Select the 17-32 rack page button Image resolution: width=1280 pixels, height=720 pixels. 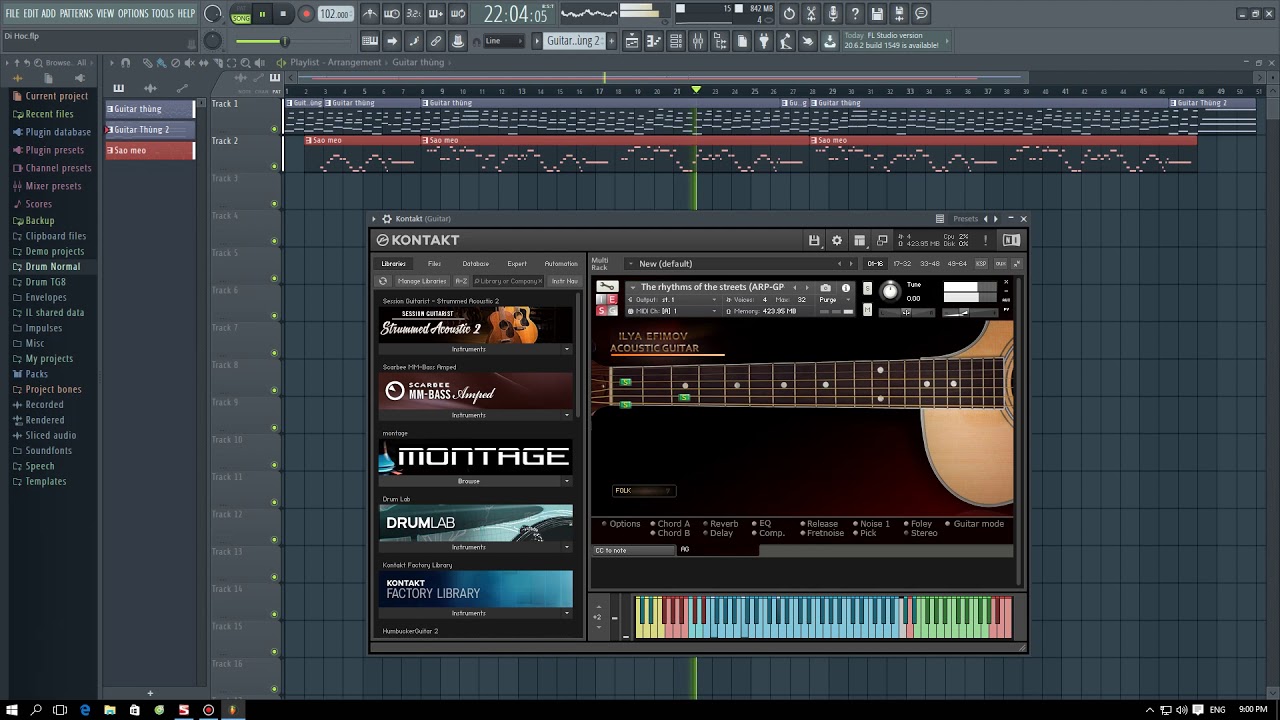tap(902, 264)
